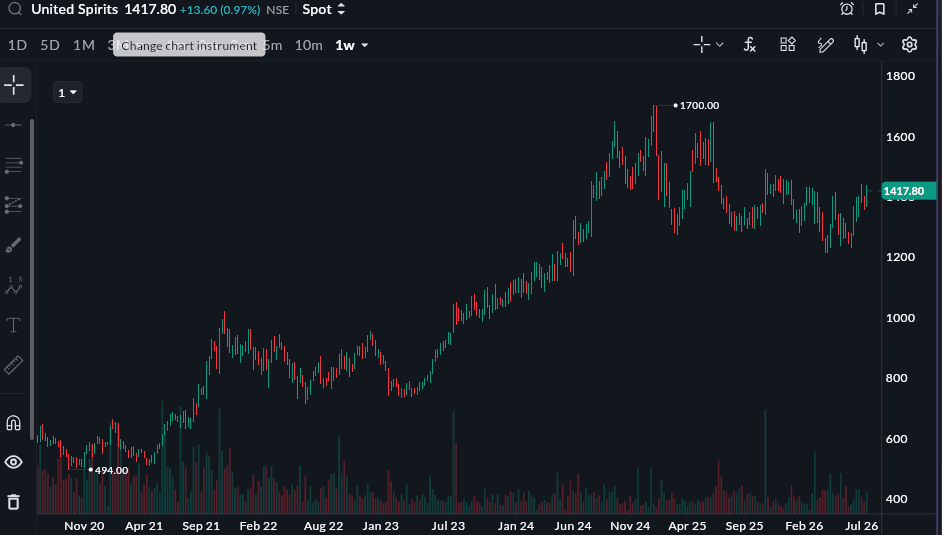Click the Nov 24 date label on the time axis
The image size is (942, 535).
coord(630,526)
